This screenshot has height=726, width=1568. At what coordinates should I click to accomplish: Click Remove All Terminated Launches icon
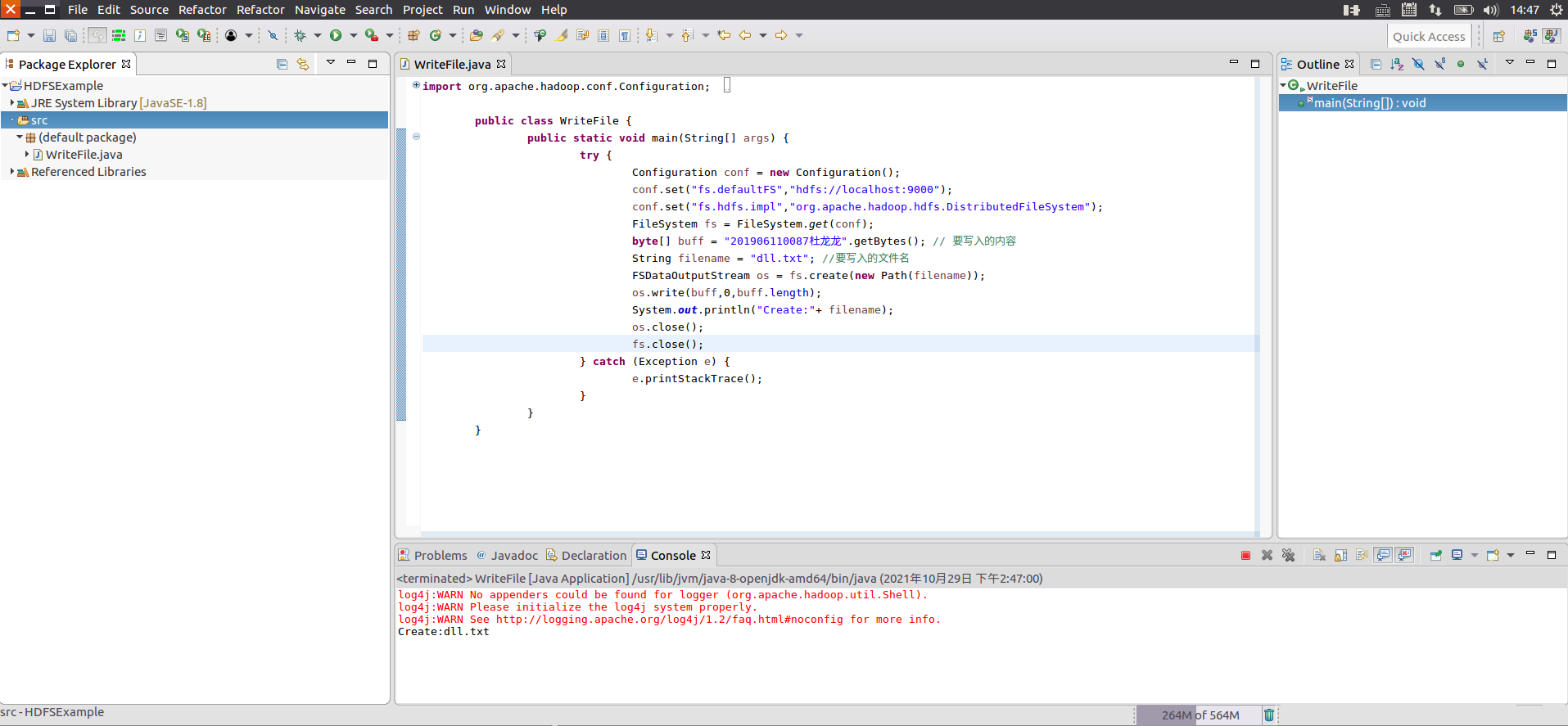pos(1288,556)
